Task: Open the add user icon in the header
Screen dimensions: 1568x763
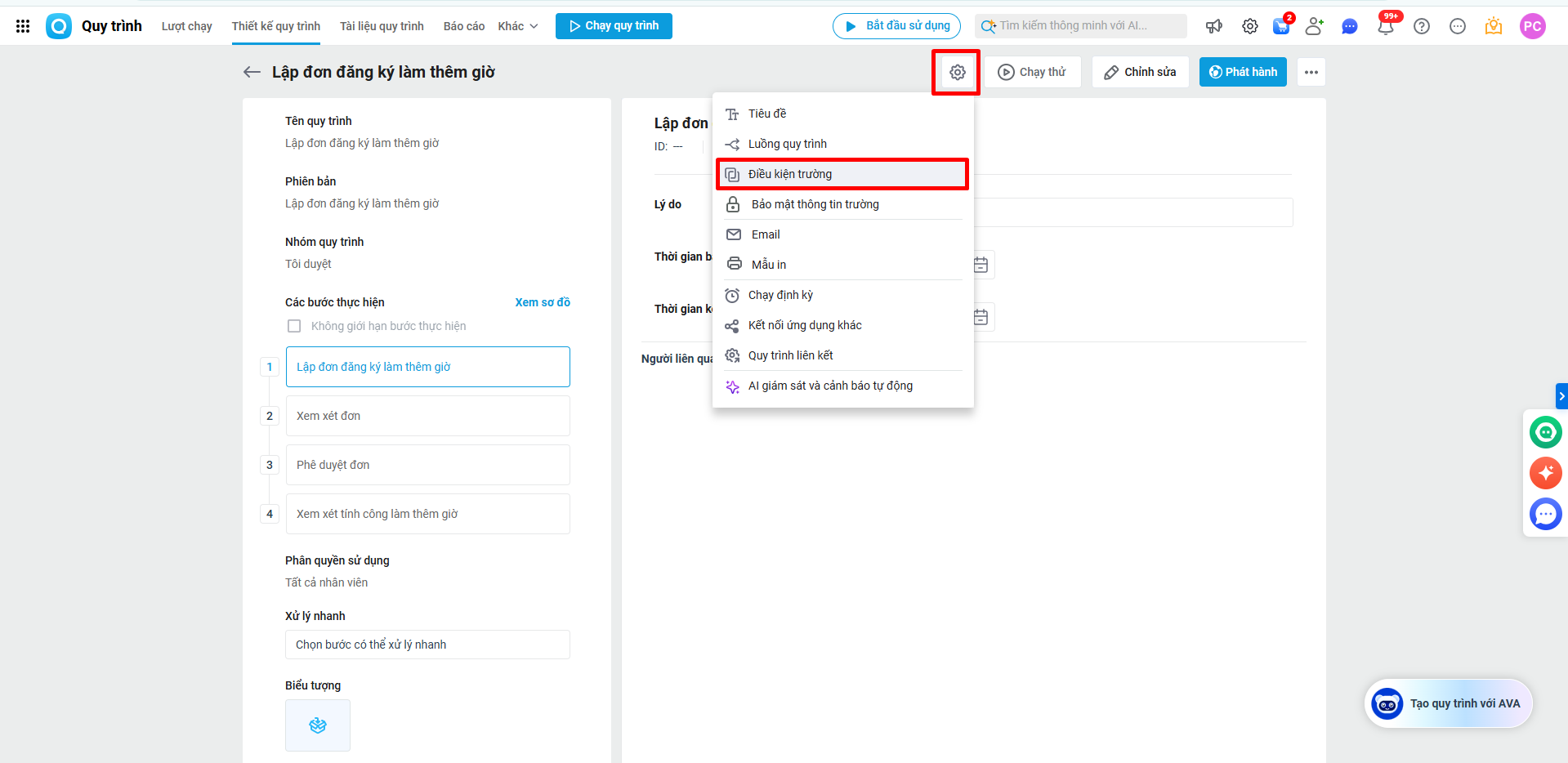Action: [1314, 26]
